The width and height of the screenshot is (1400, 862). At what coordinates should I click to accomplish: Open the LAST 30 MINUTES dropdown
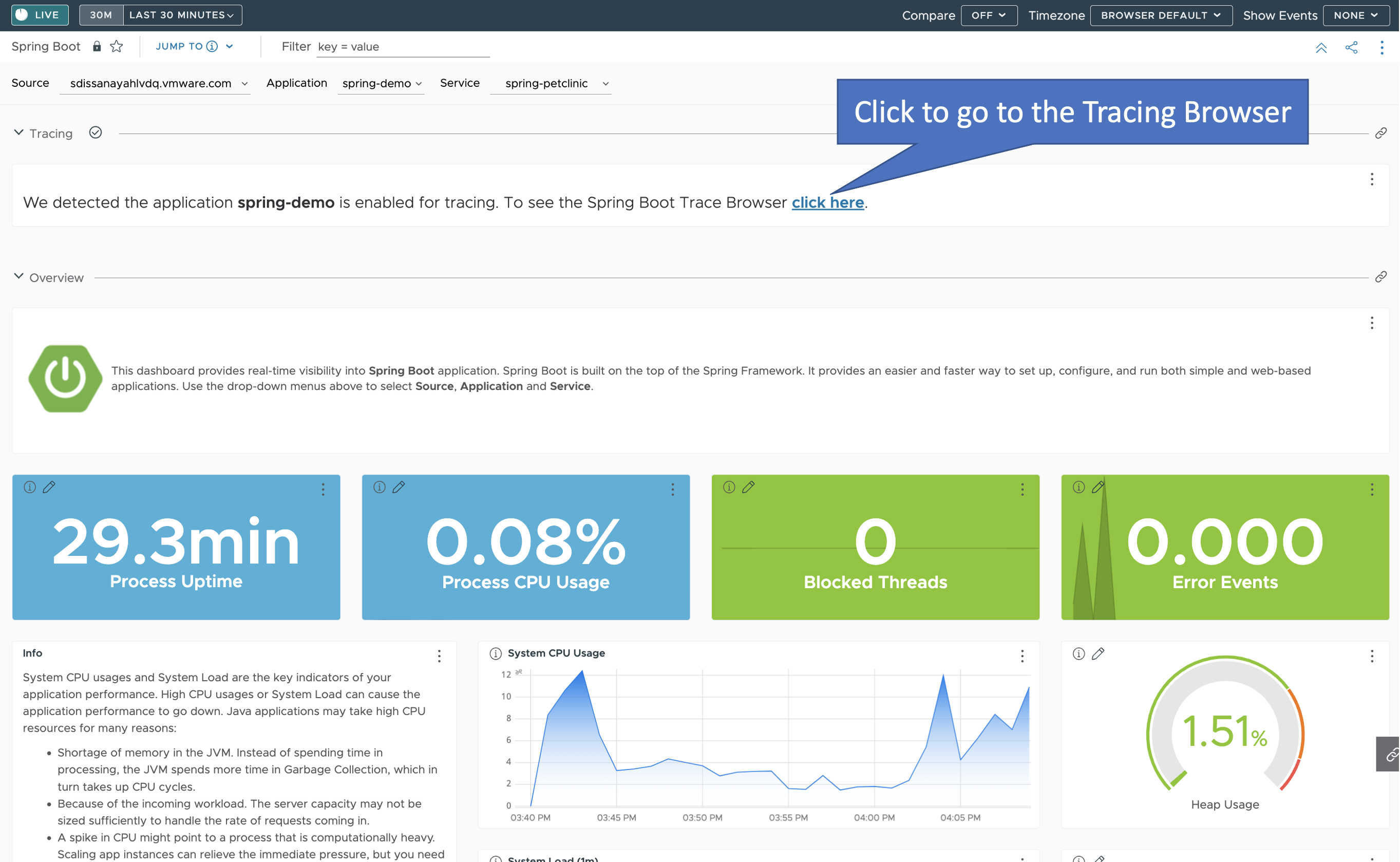[x=180, y=14]
